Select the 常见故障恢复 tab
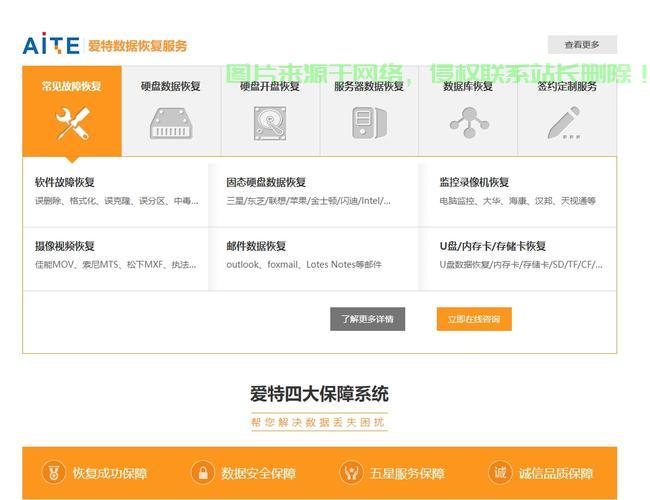This screenshot has width=650, height=500. (x=72, y=111)
